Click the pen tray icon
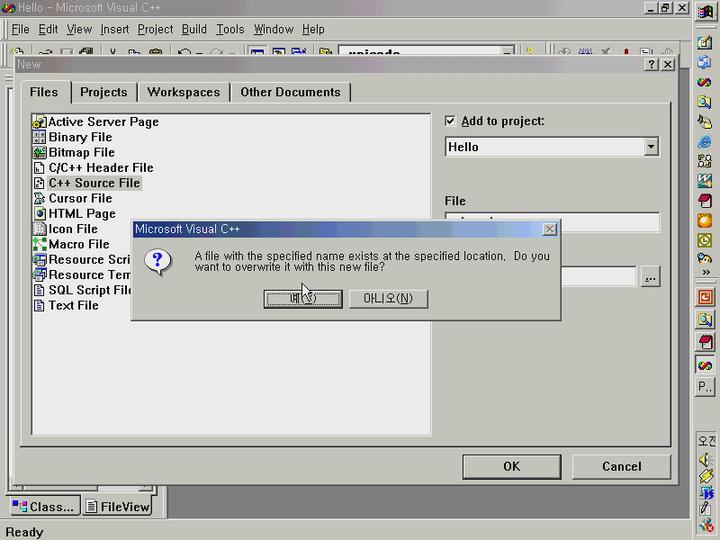 [x=705, y=509]
